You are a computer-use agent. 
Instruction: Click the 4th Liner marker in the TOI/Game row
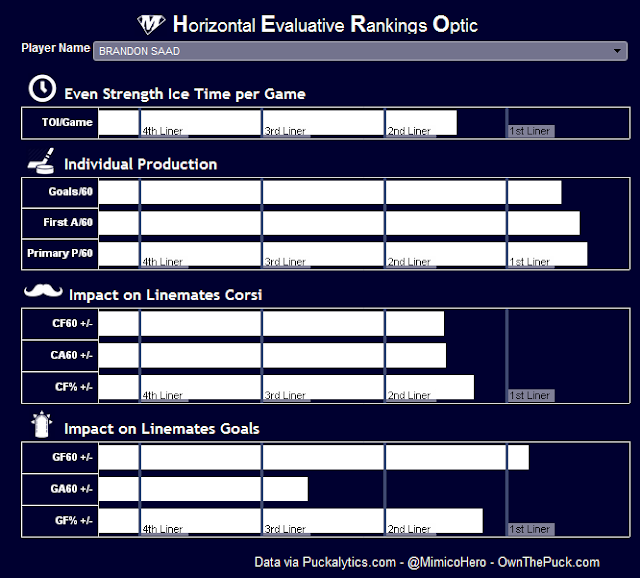[162, 131]
